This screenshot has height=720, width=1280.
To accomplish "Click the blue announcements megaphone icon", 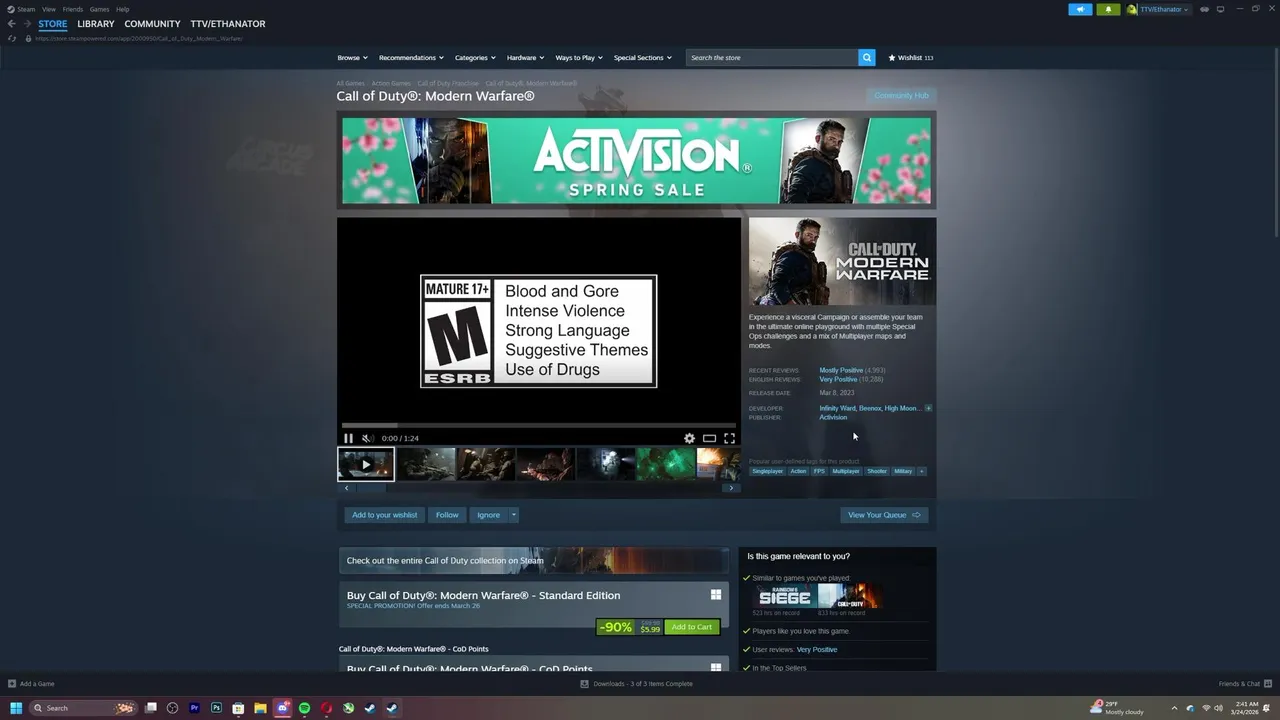I will [x=1080, y=9].
